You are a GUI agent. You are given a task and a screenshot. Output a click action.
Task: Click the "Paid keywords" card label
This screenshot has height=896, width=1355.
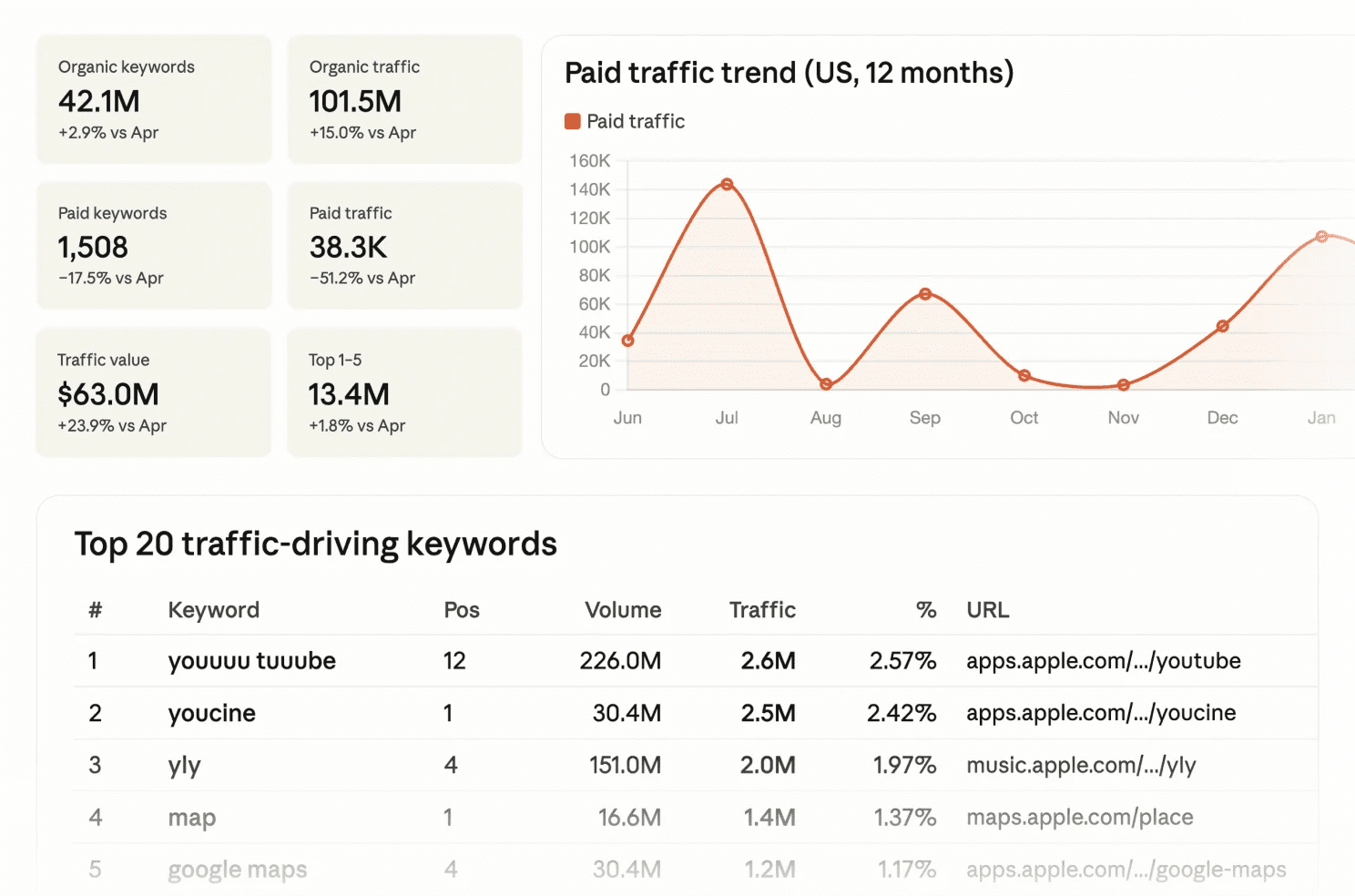[113, 214]
